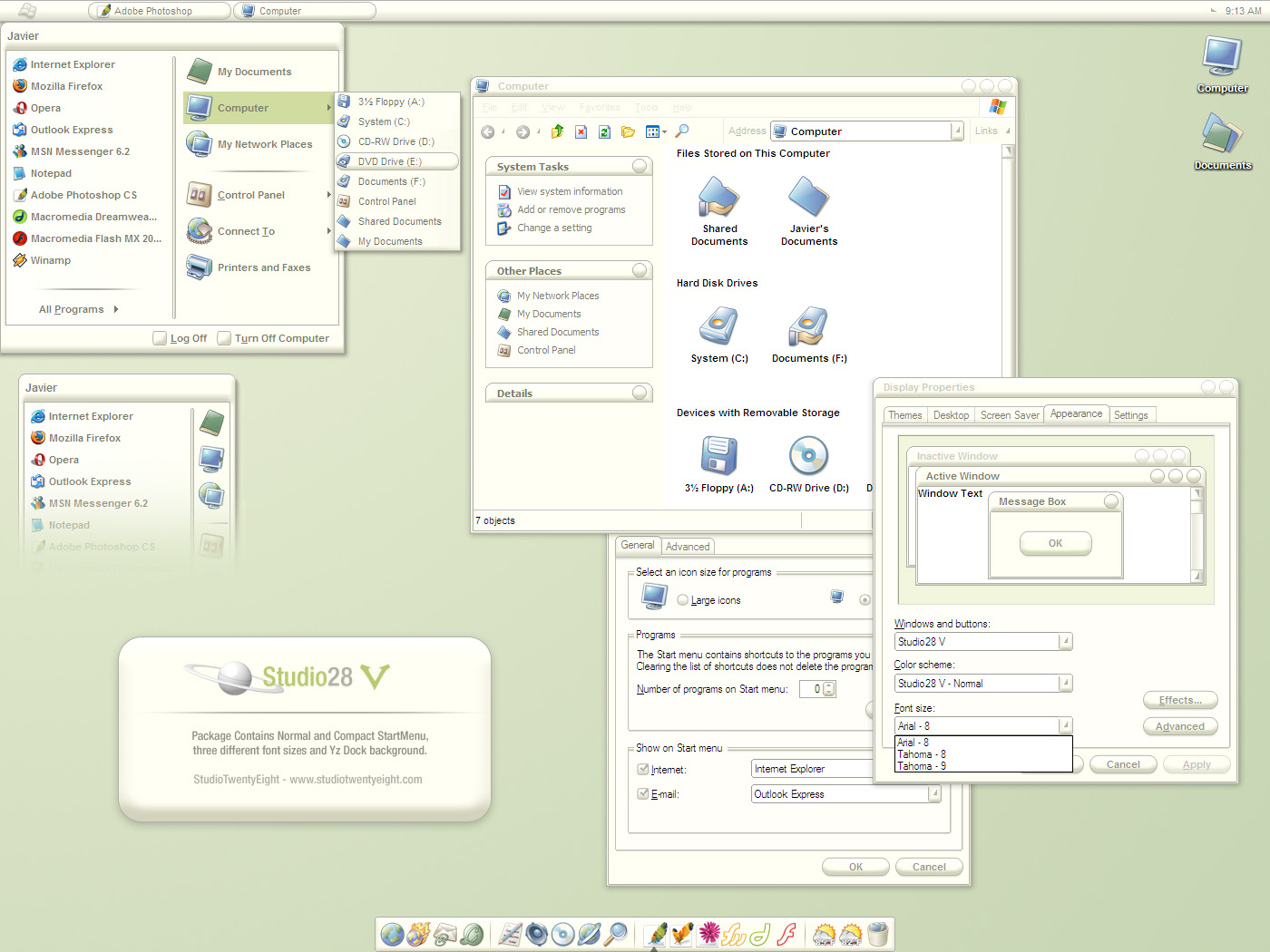The image size is (1270, 952).
Task: Click the Effects... button
Action: (1180, 700)
